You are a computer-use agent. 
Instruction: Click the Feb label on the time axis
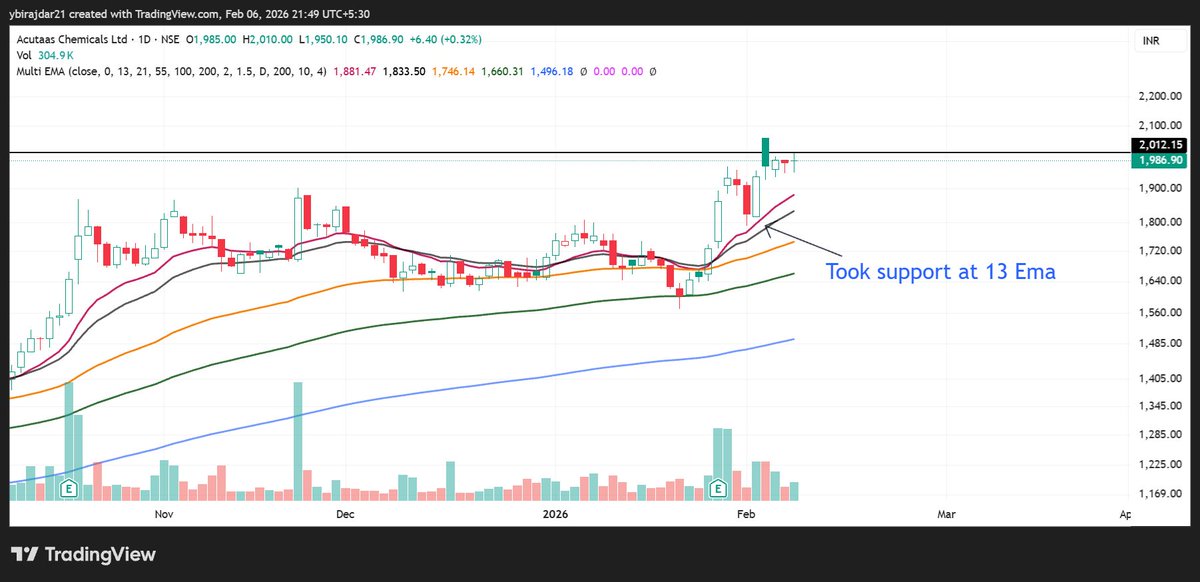pyautogui.click(x=744, y=513)
